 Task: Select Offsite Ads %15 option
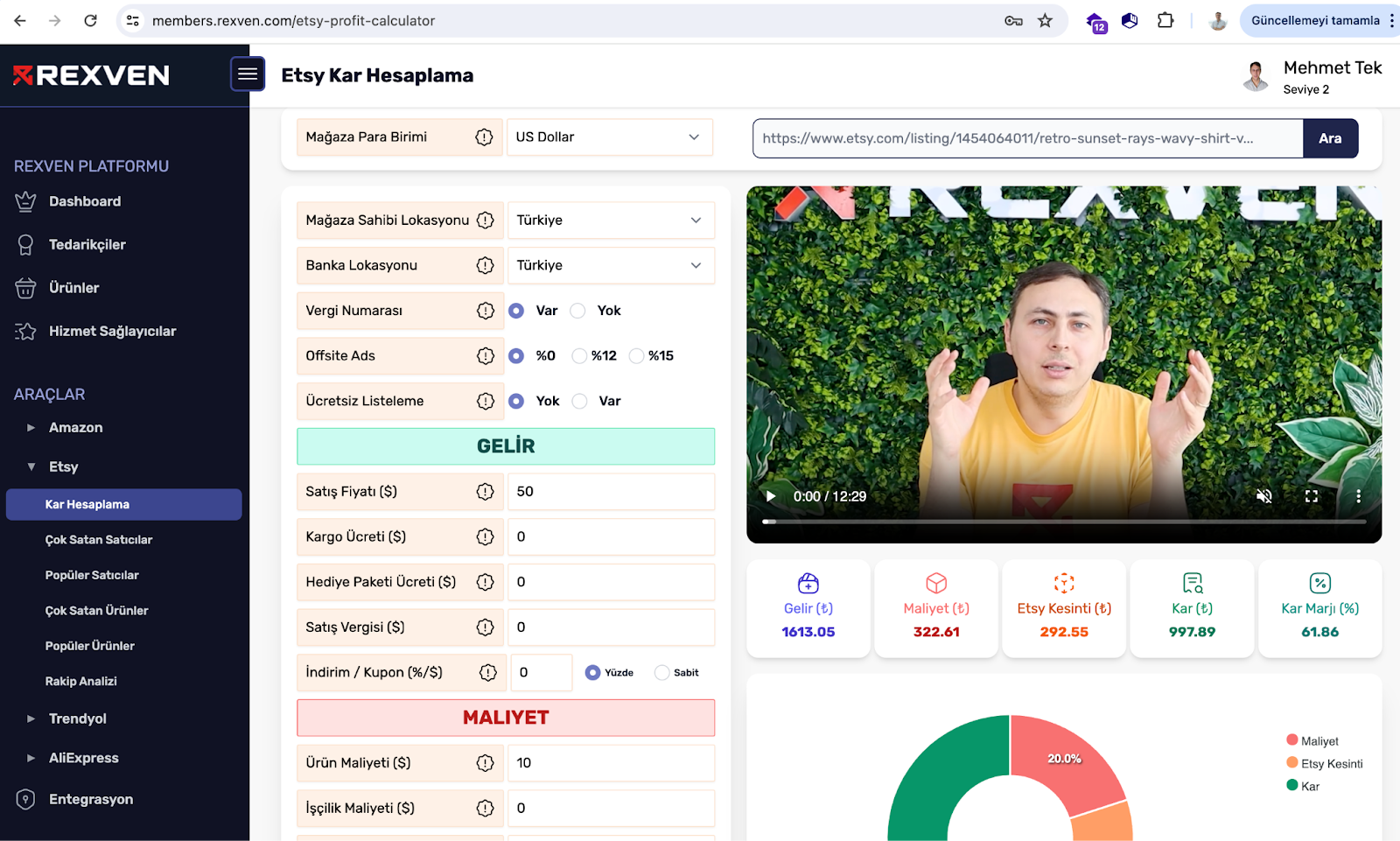coord(636,356)
